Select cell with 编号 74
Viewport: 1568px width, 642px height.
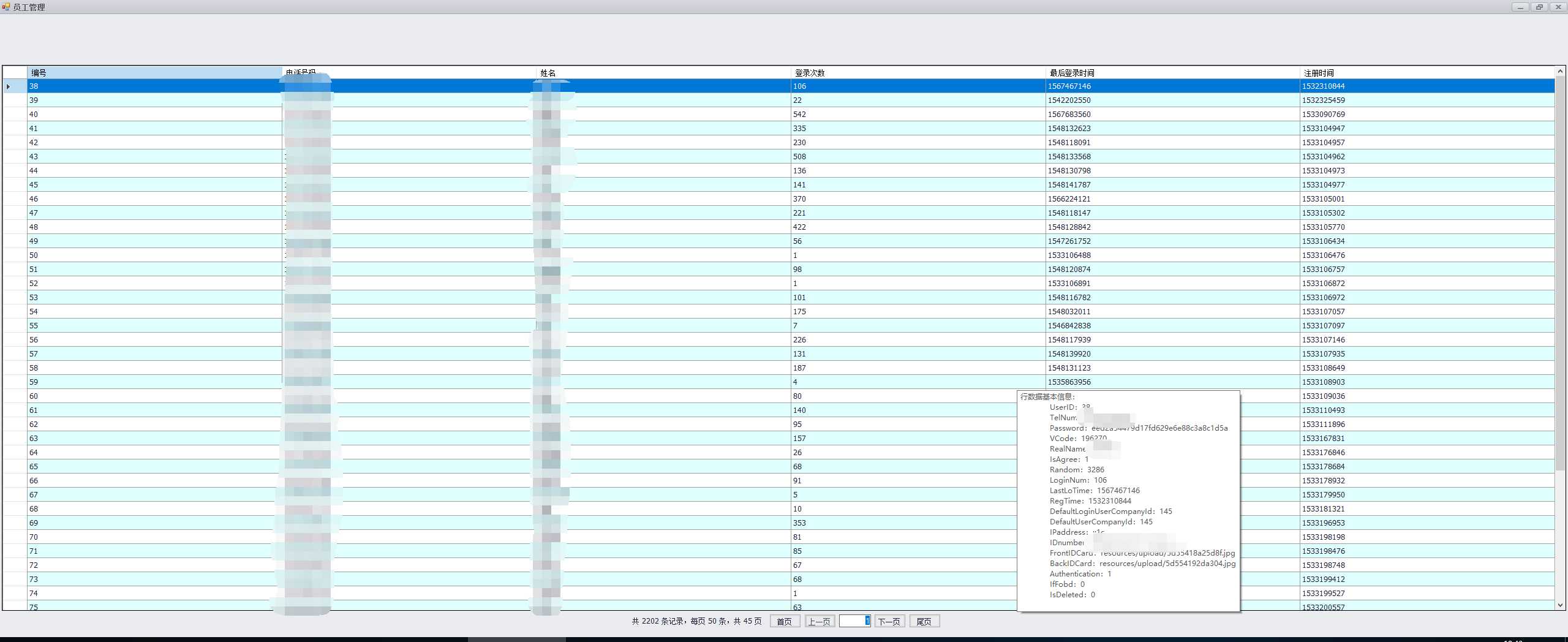[154, 593]
